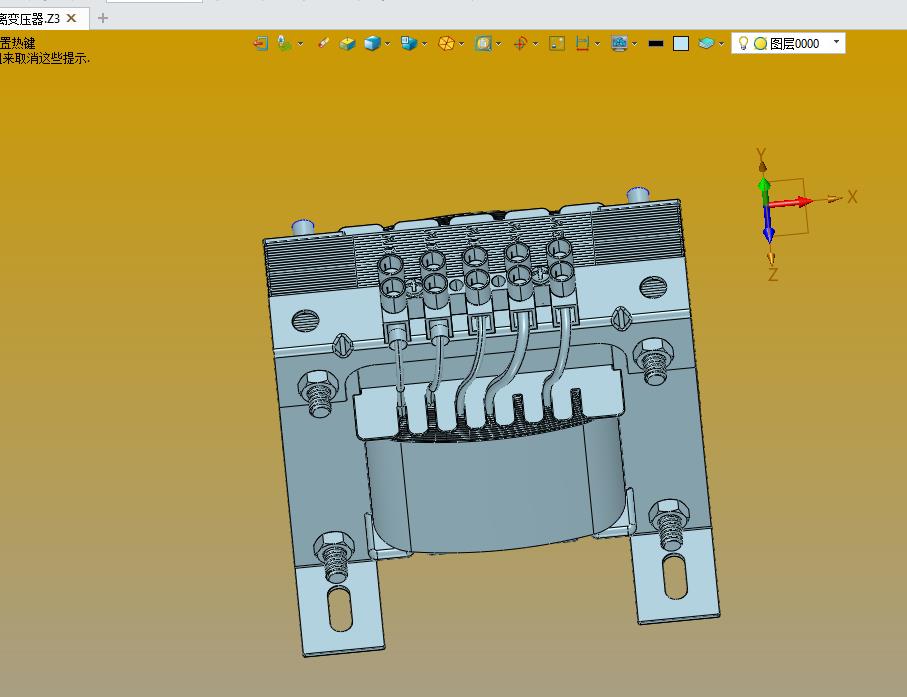Expand the arrow beside the teal layer icon
The height and width of the screenshot is (697, 907).
[x=721, y=44]
